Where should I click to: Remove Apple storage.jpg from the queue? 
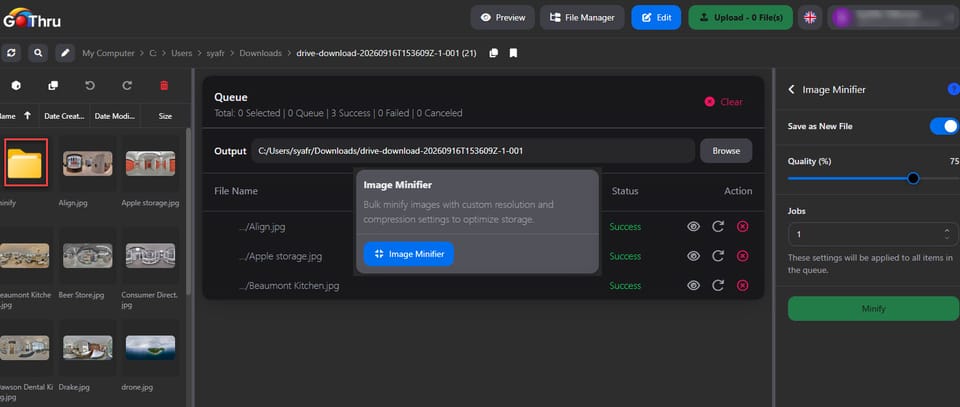pyautogui.click(x=743, y=256)
